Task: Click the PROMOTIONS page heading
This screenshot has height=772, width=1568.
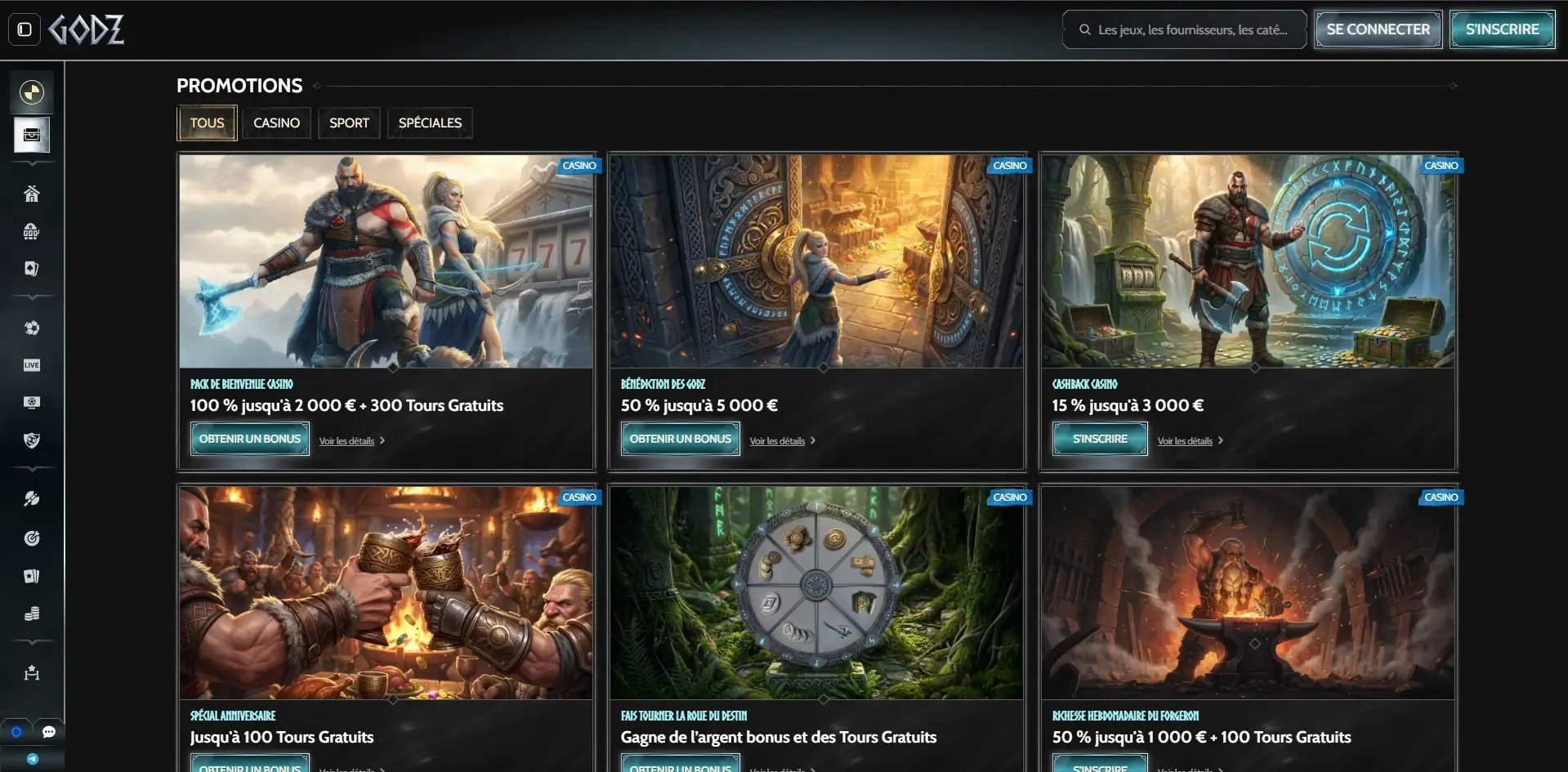Action: click(239, 86)
